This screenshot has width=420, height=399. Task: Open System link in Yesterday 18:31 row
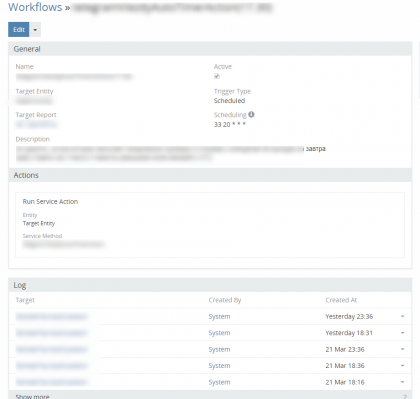(219, 333)
